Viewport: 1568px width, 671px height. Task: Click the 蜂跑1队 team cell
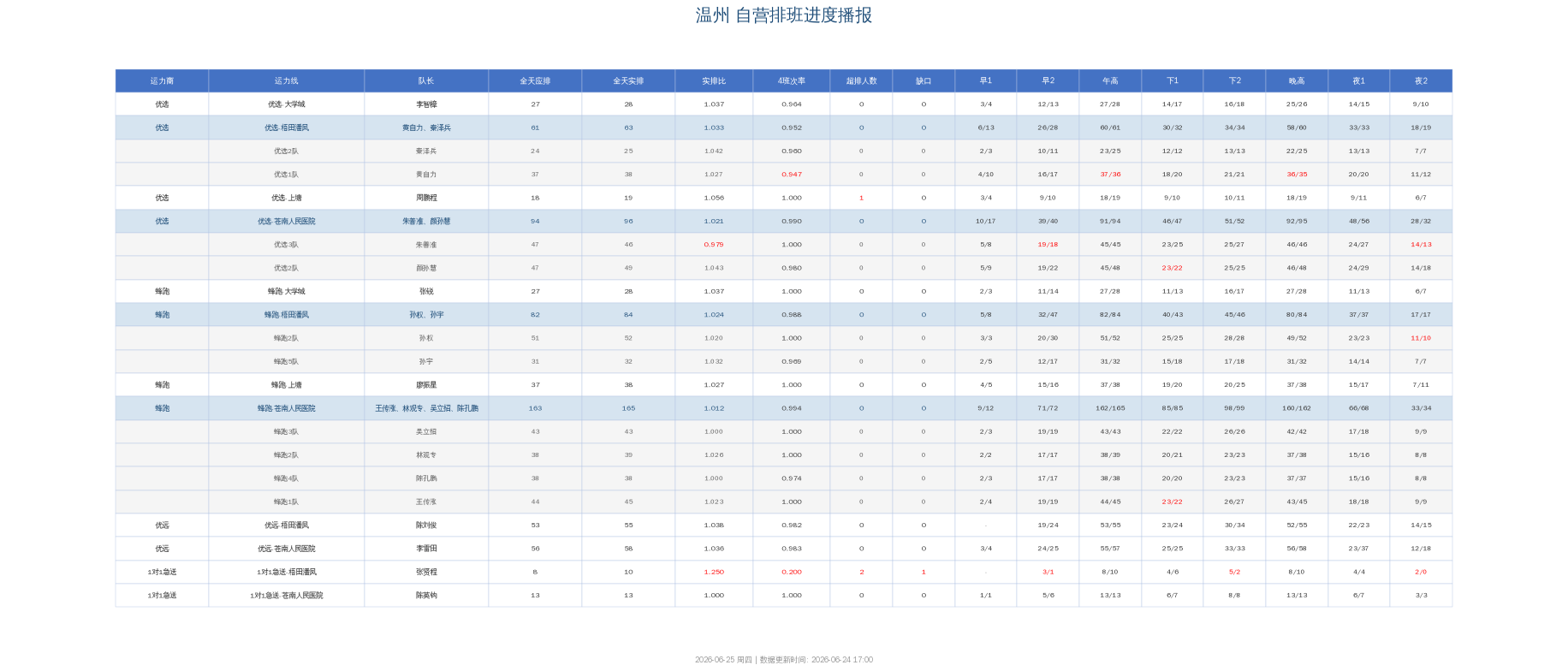[286, 502]
